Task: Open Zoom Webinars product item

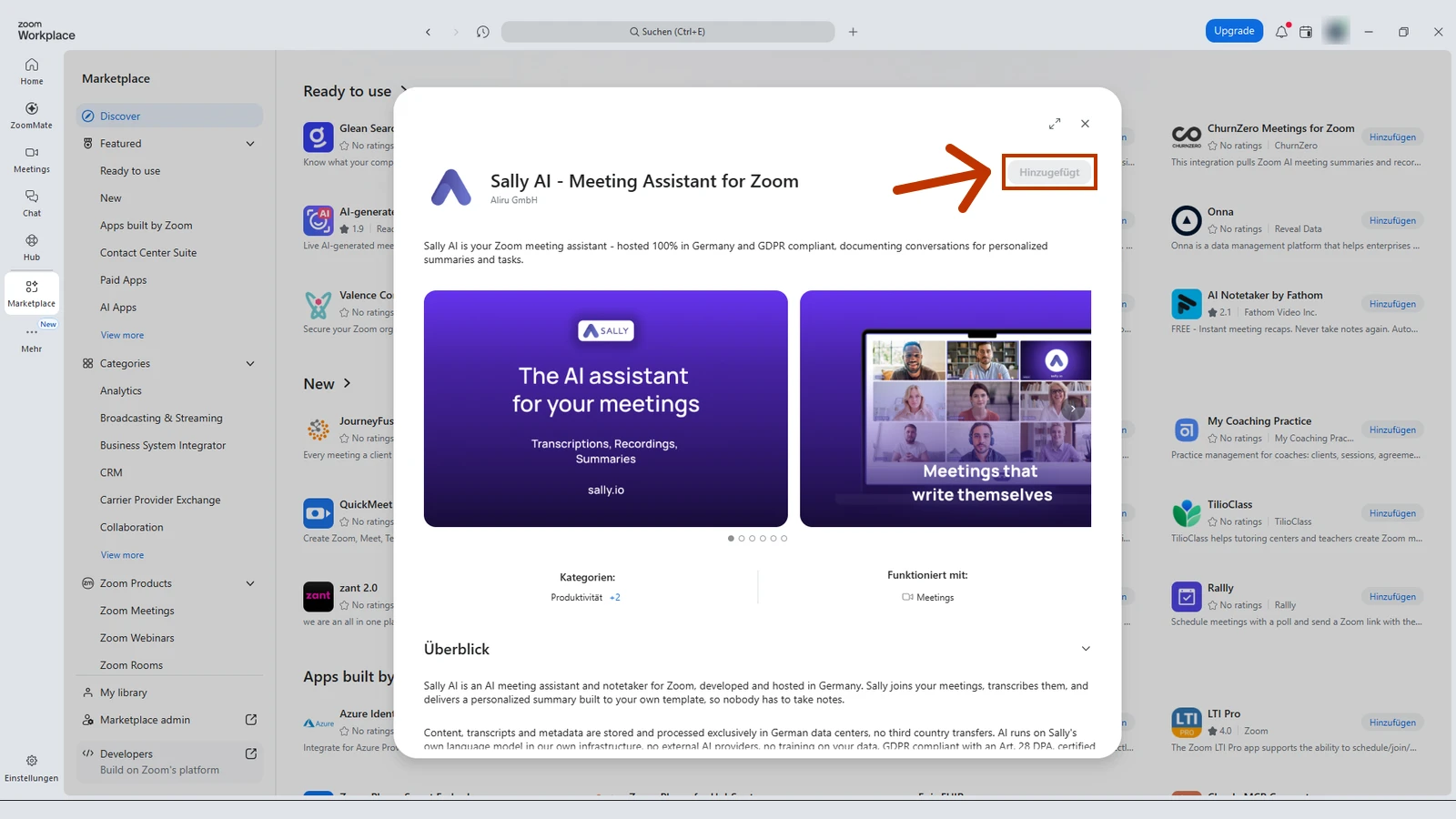Action: [x=137, y=638]
